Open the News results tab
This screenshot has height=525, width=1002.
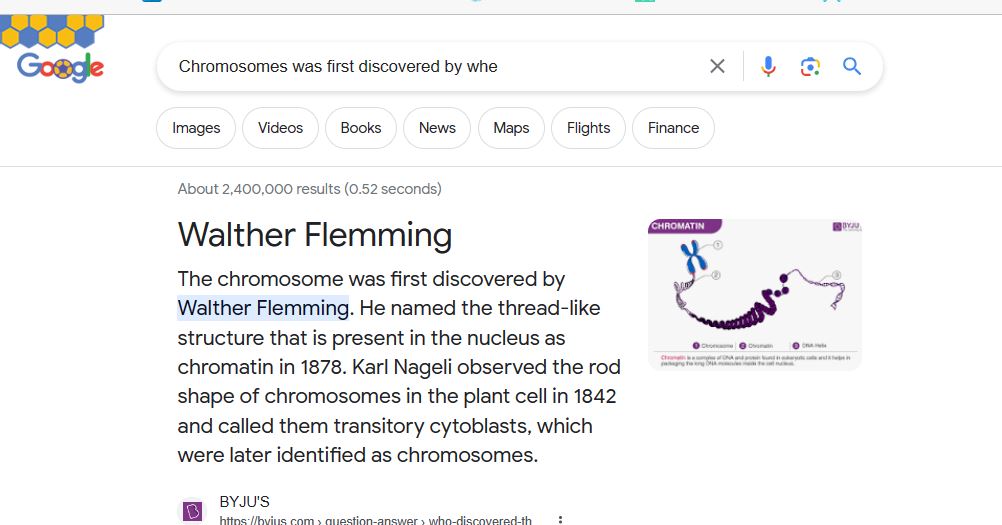[x=437, y=128]
